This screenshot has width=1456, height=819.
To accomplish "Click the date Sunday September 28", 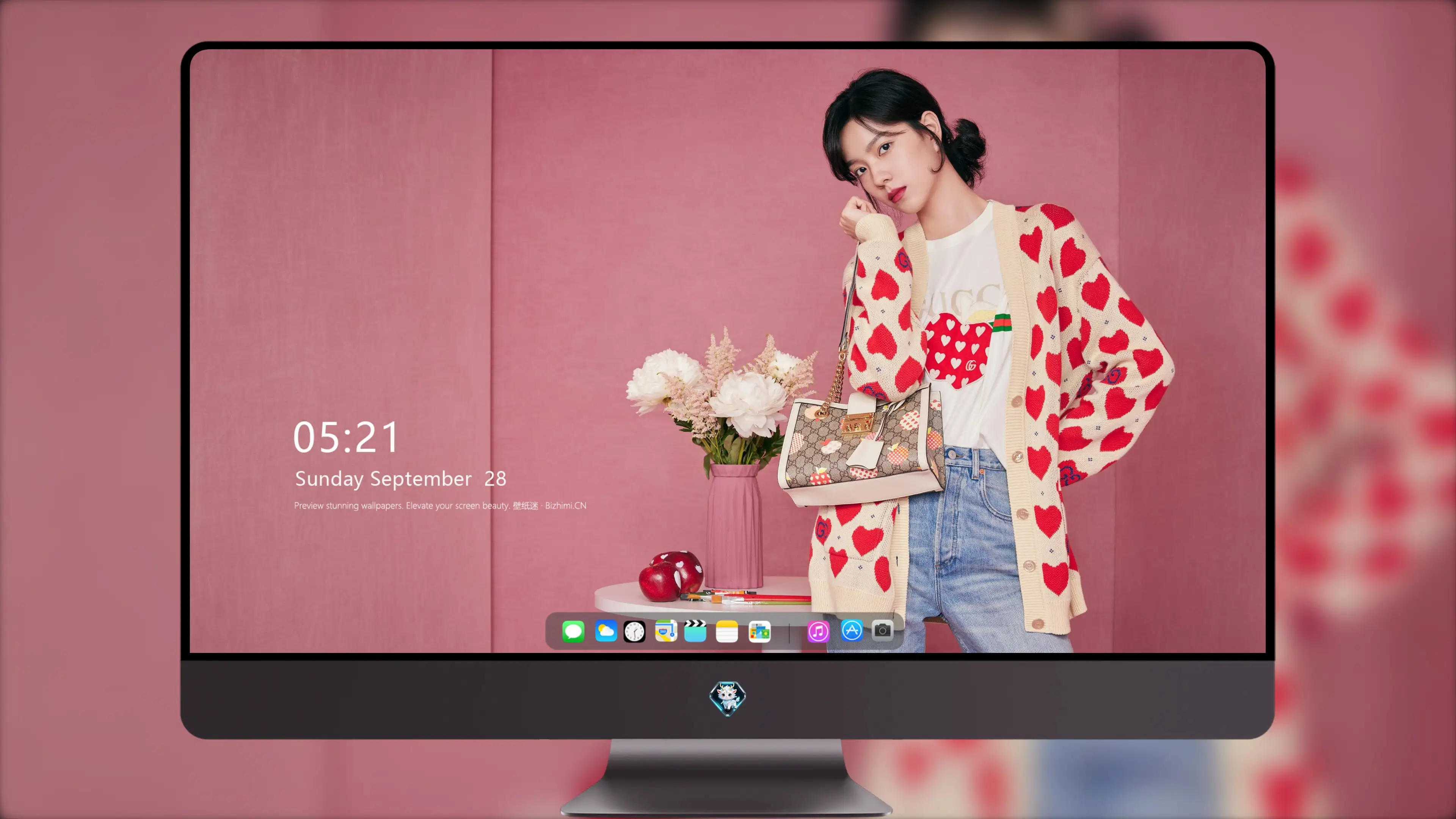I will (x=401, y=479).
